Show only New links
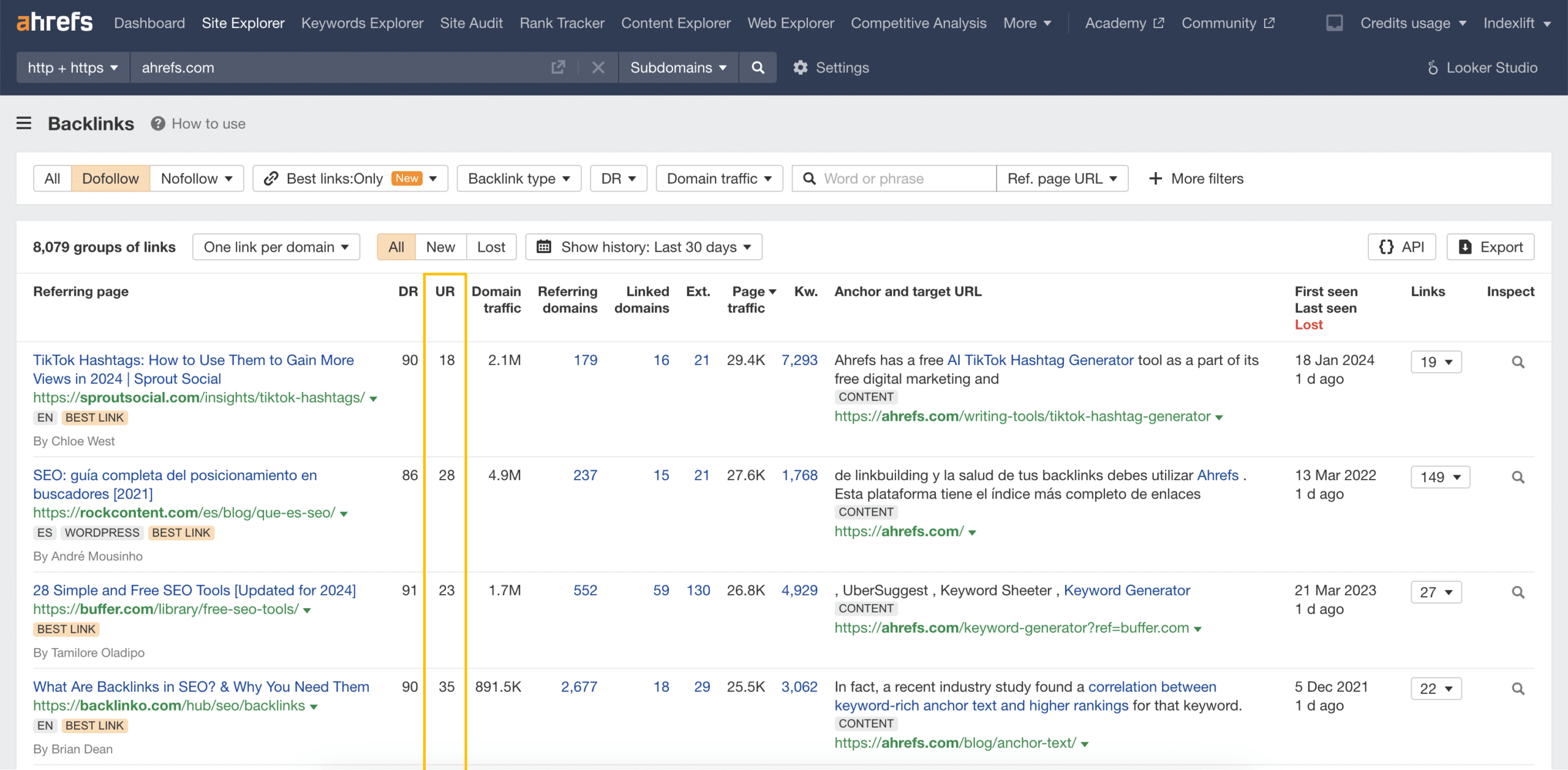1568x770 pixels. click(440, 247)
